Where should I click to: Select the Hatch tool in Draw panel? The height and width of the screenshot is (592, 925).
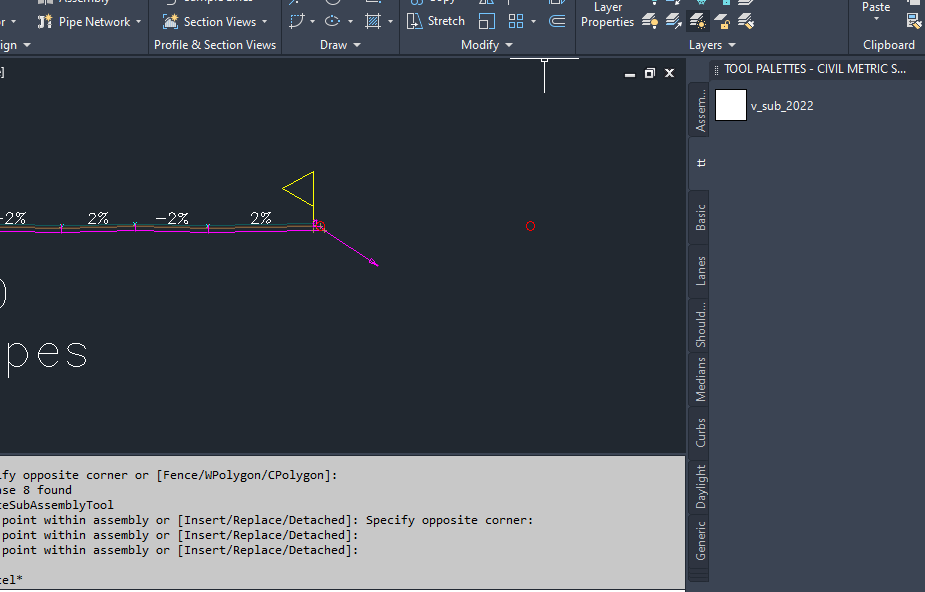373,20
